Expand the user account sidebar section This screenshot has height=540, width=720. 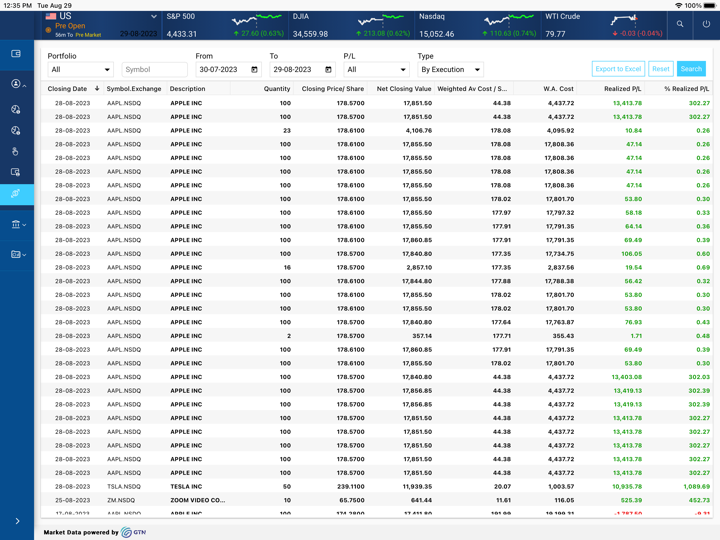click(16, 84)
